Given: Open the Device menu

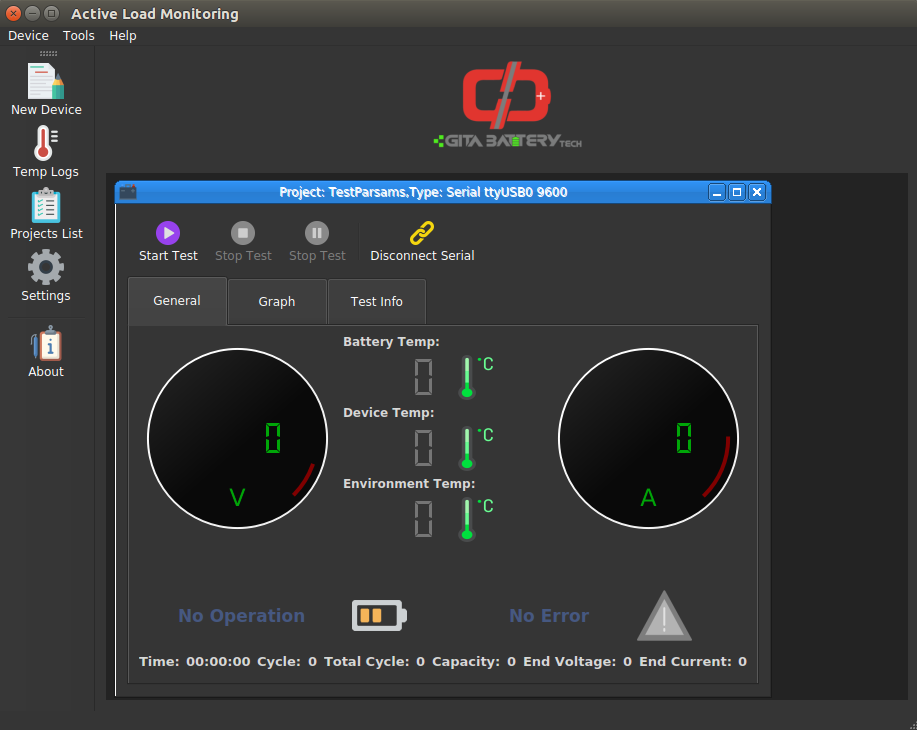Looking at the screenshot, I should coord(28,36).
